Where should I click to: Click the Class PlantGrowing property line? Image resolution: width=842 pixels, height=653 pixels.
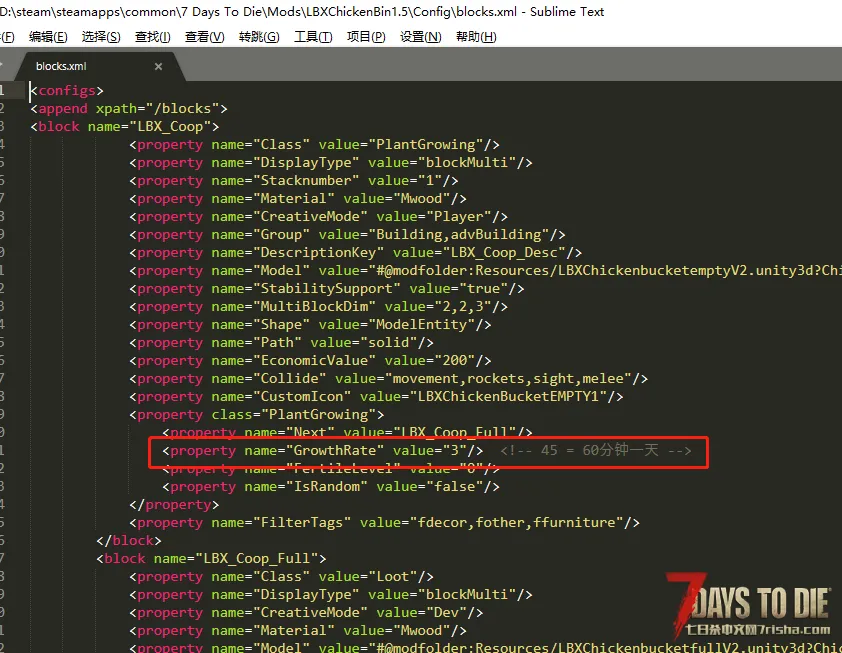(315, 144)
